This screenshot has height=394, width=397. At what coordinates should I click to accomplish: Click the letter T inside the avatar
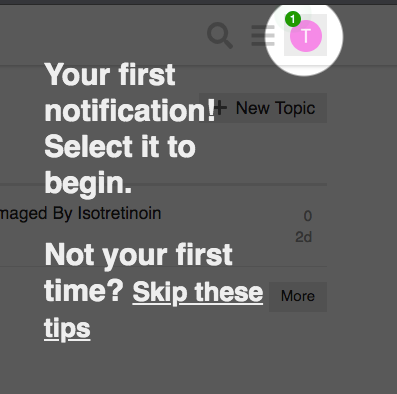[x=306, y=36]
